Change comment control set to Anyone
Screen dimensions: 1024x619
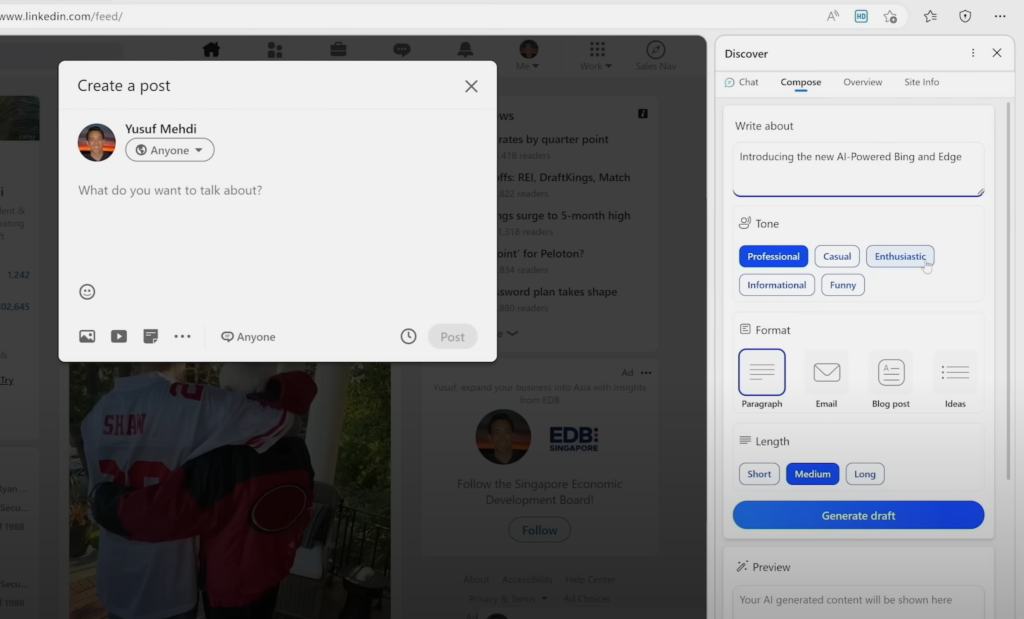coord(248,337)
